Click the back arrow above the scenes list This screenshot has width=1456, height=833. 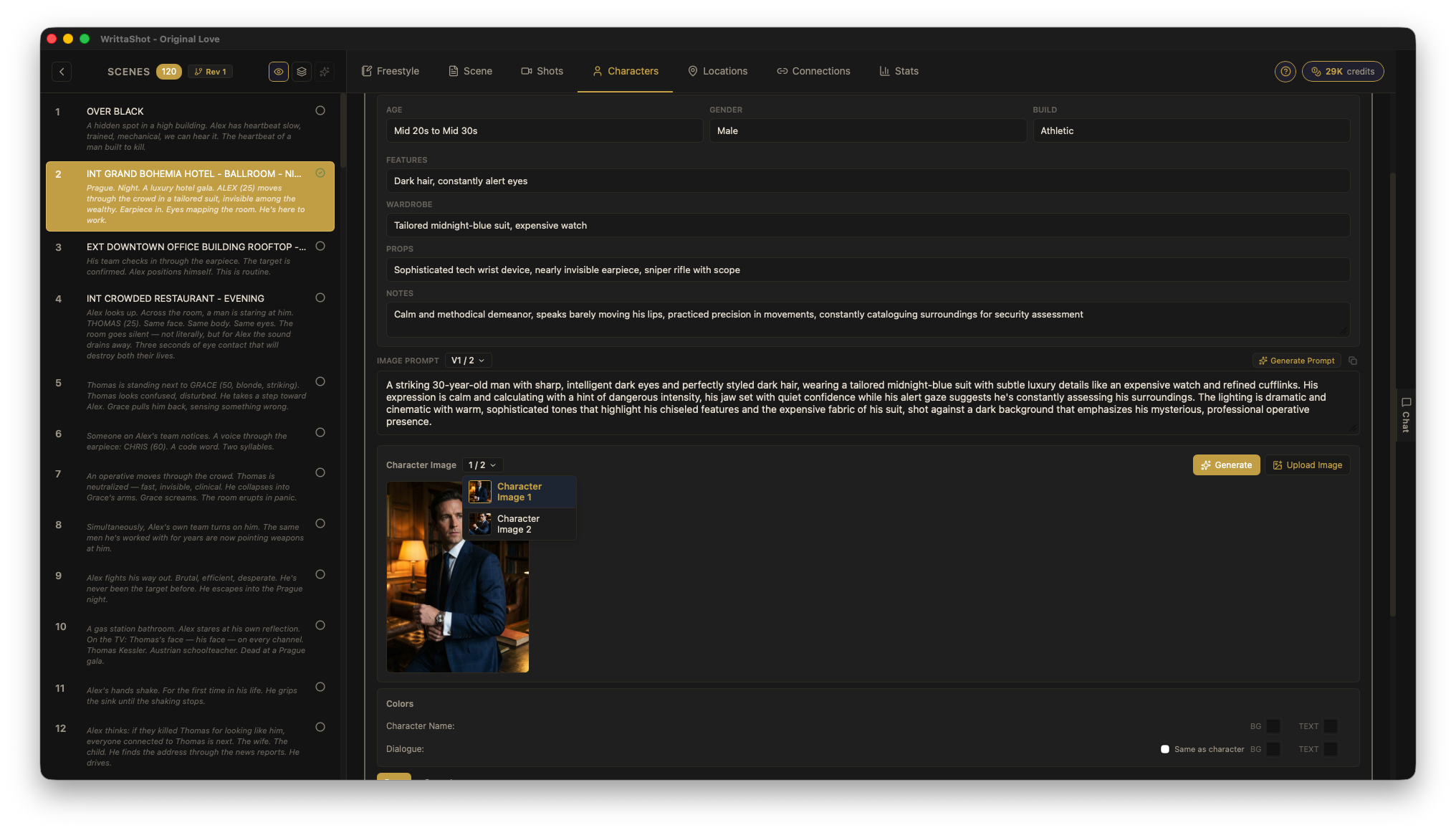(x=62, y=71)
